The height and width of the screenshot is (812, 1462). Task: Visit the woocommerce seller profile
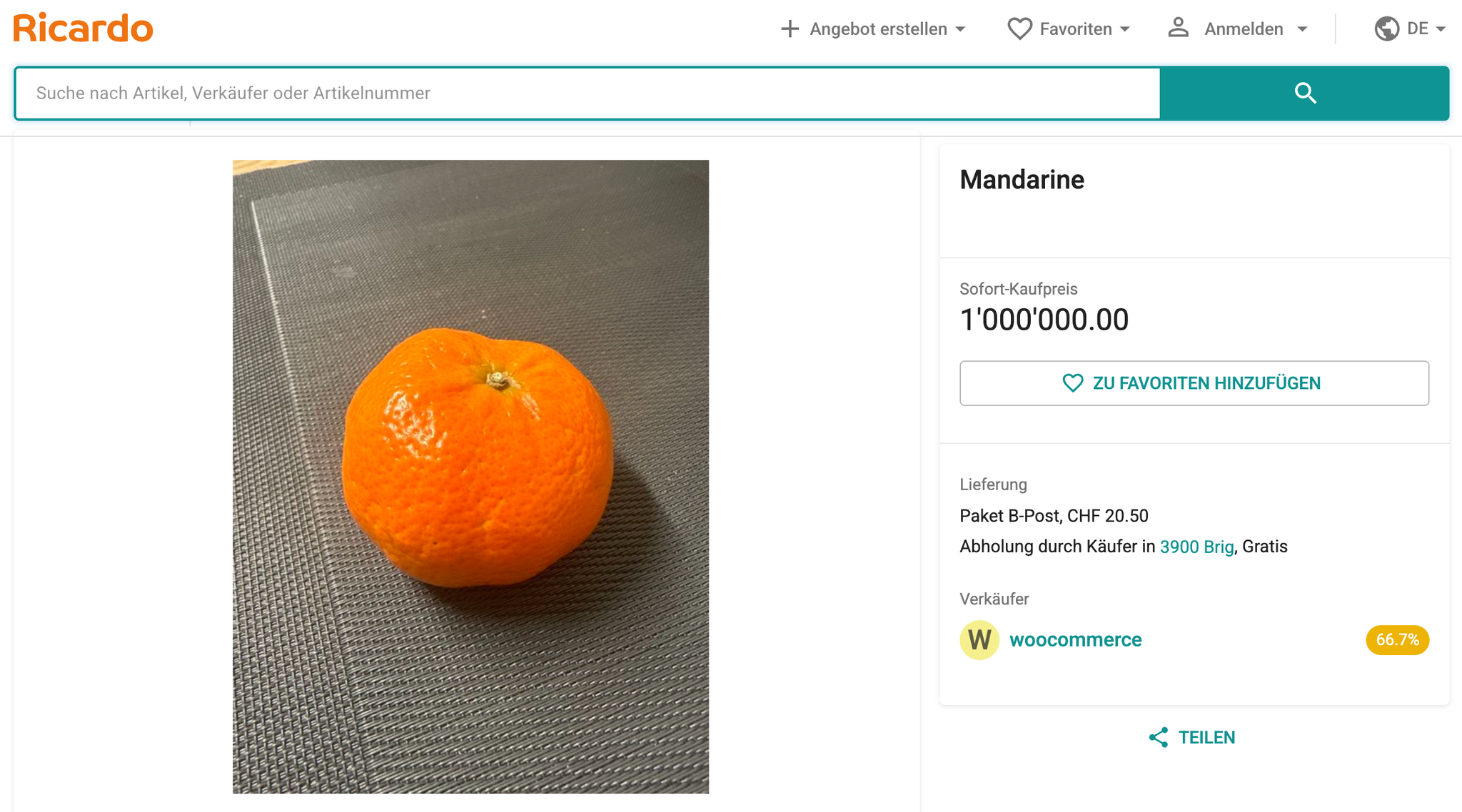[1075, 640]
